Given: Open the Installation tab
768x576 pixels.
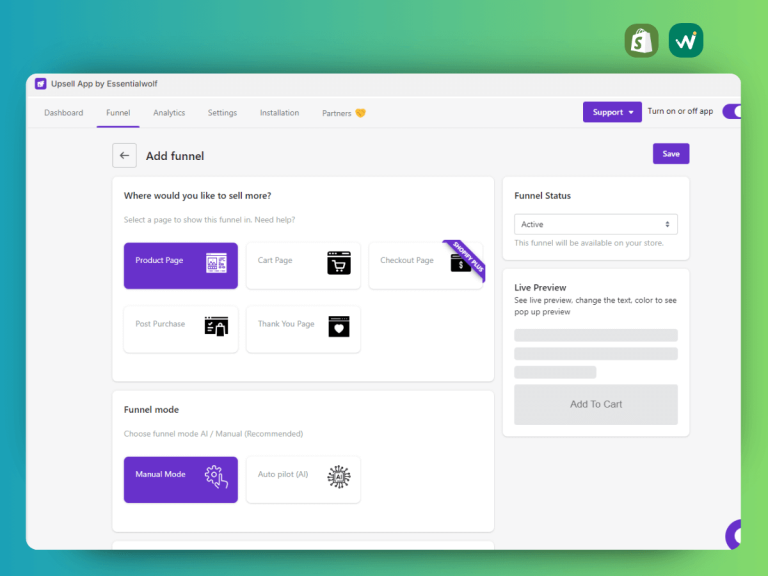Looking at the screenshot, I should [279, 113].
